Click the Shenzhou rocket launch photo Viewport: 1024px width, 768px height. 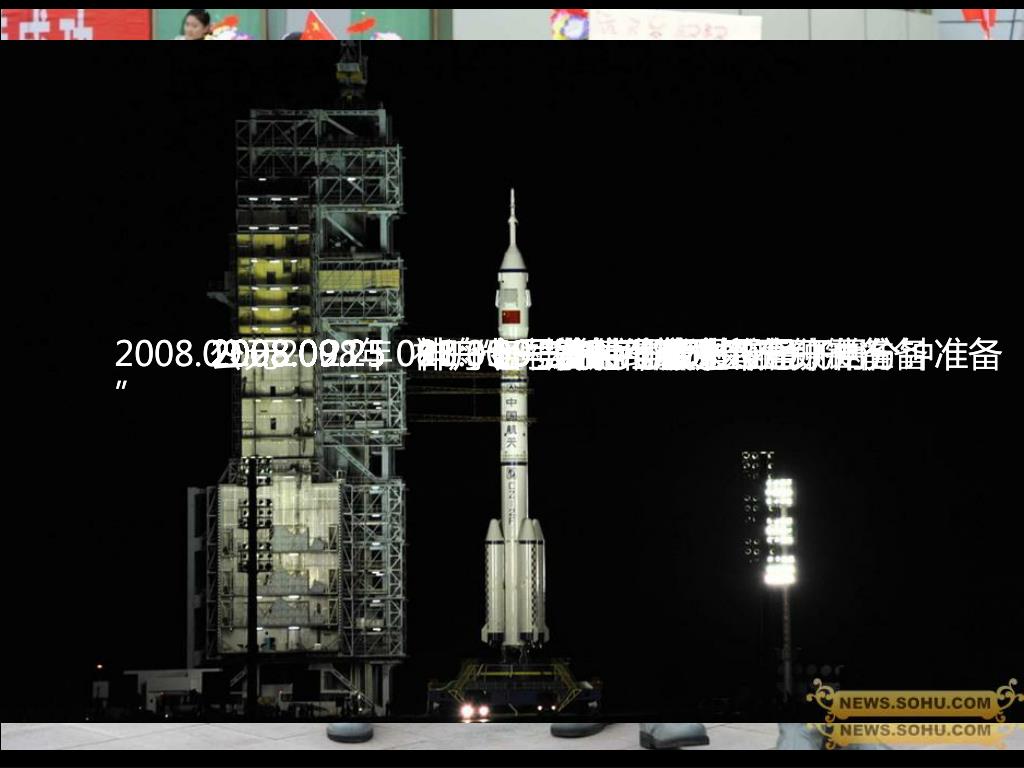(x=512, y=381)
